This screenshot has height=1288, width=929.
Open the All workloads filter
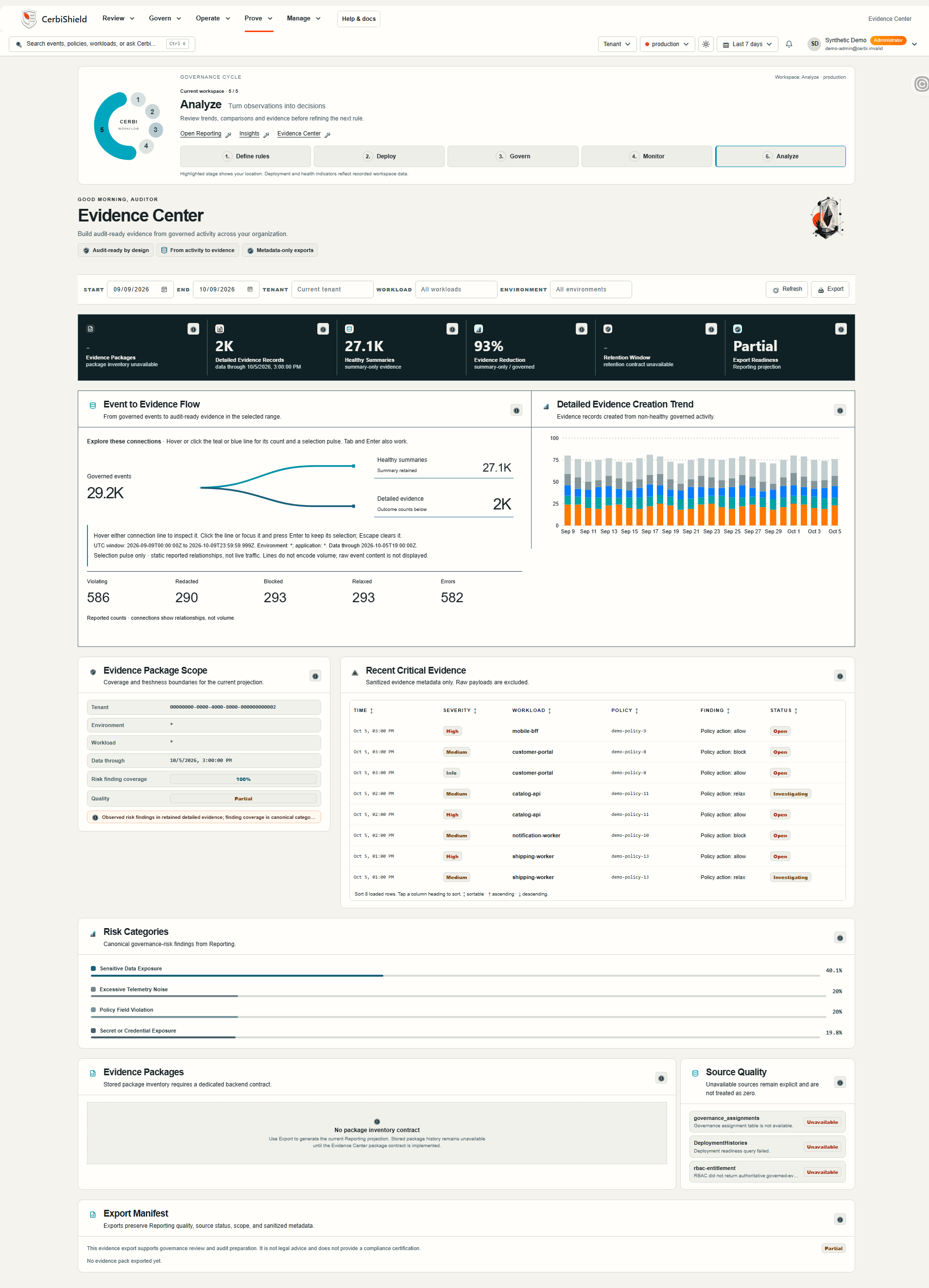coord(456,289)
